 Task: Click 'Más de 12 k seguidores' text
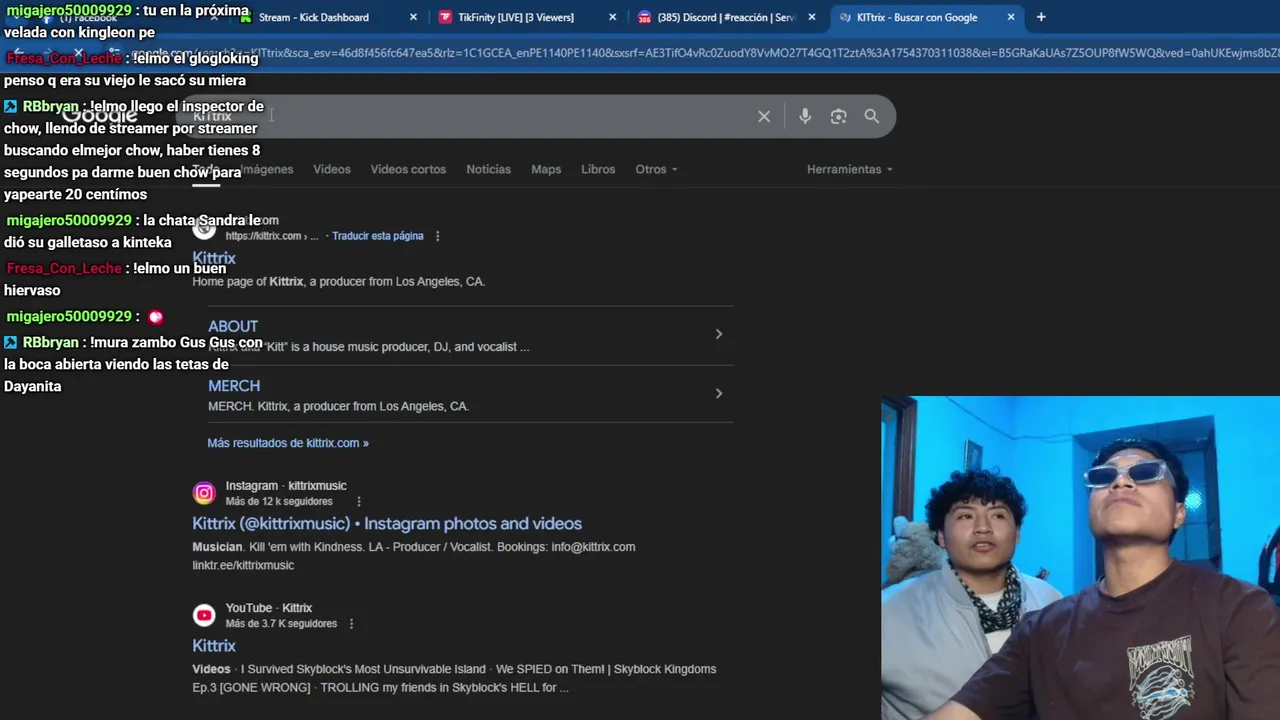click(x=279, y=501)
